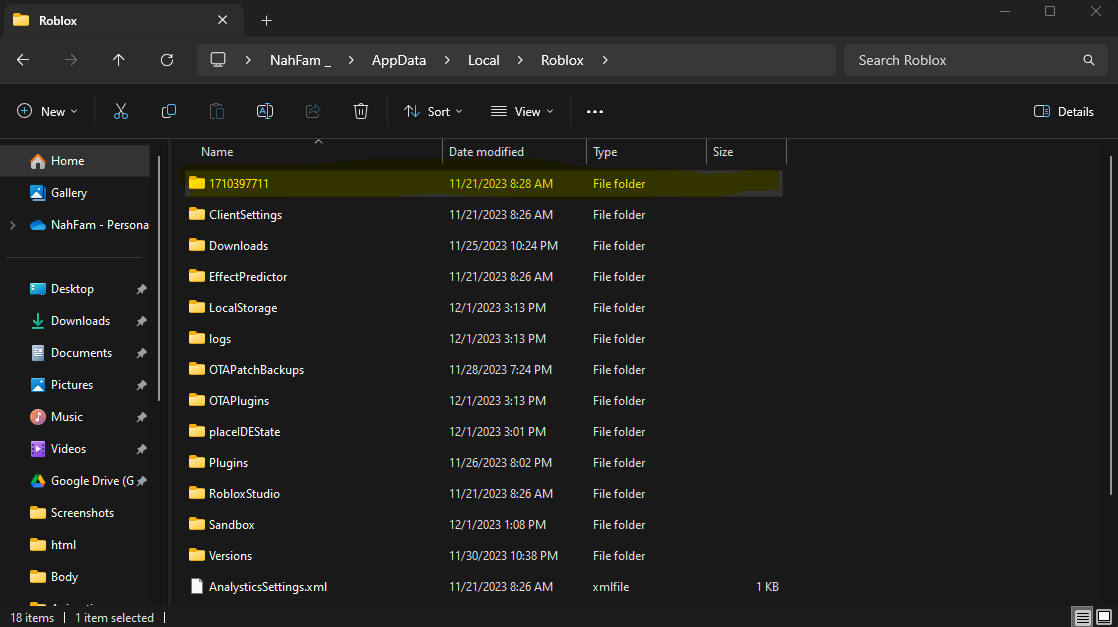Click the Copy icon
1118x627 pixels.
[x=168, y=111]
